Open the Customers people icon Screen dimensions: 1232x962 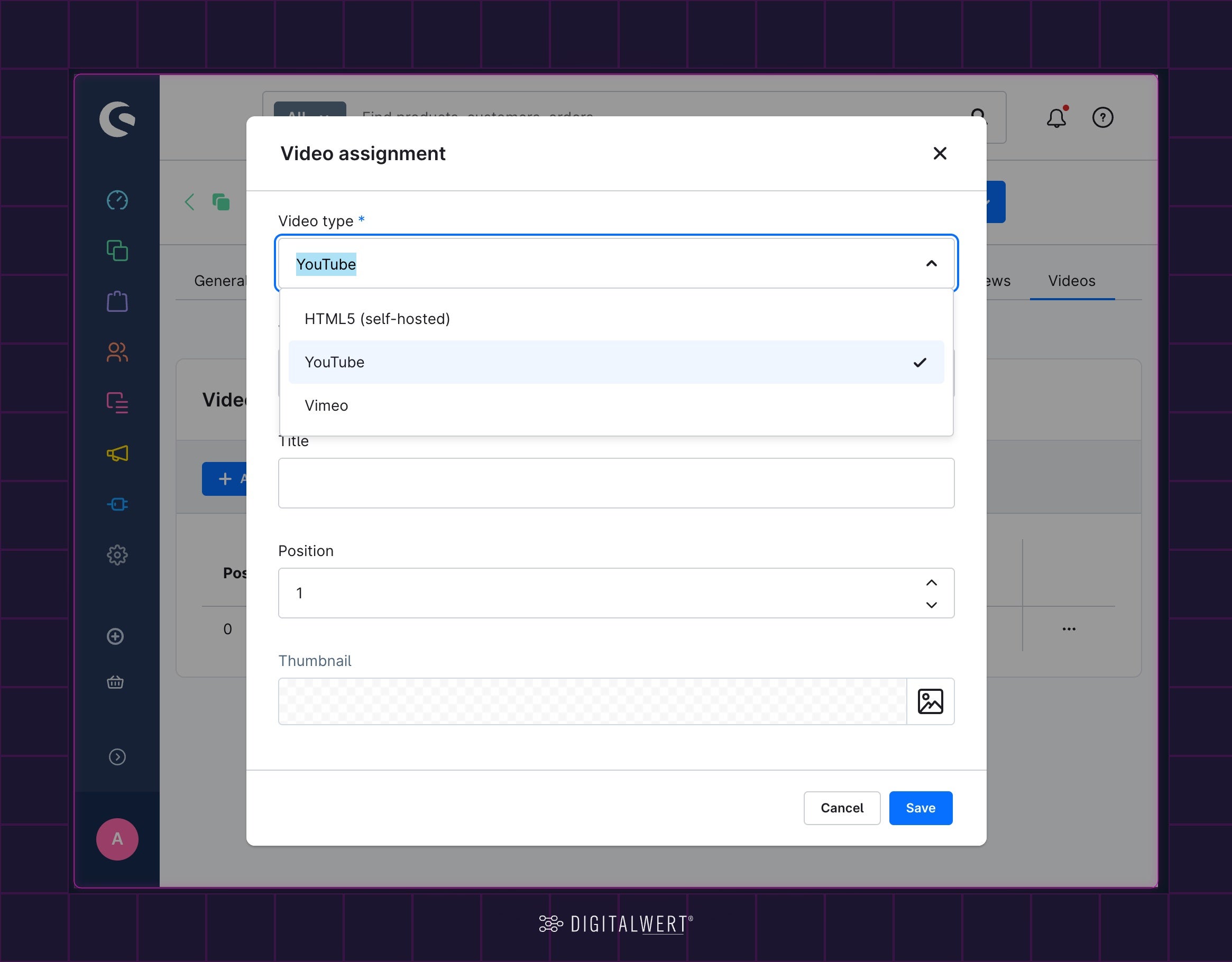click(117, 352)
